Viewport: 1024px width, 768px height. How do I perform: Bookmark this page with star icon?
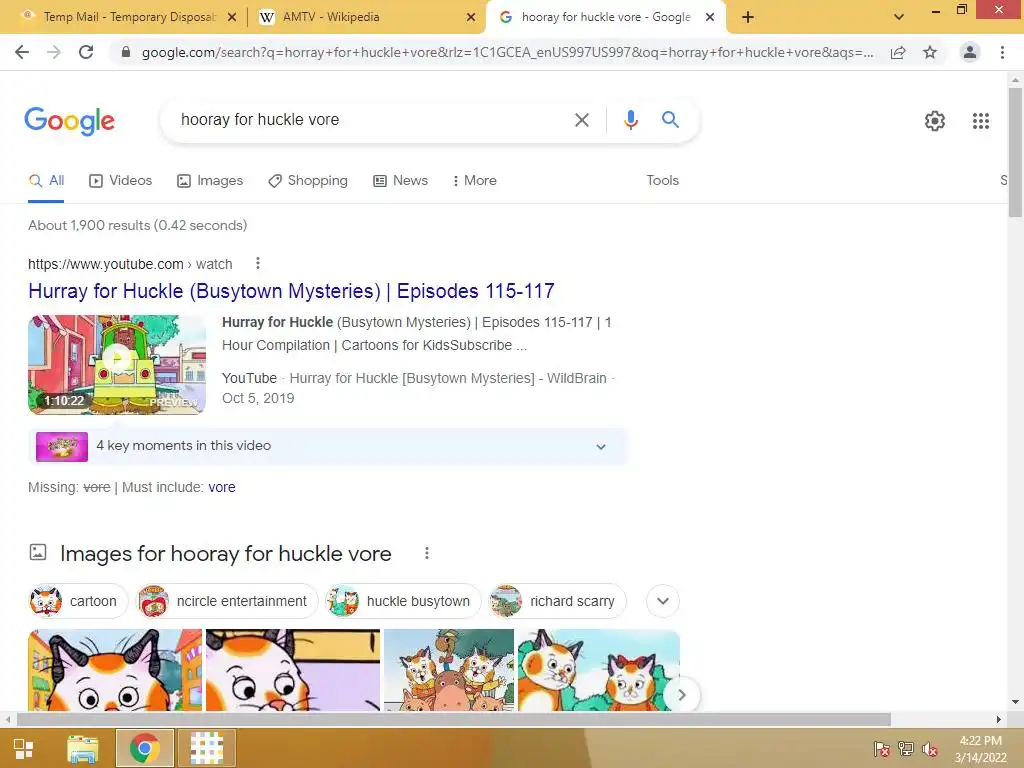click(930, 52)
